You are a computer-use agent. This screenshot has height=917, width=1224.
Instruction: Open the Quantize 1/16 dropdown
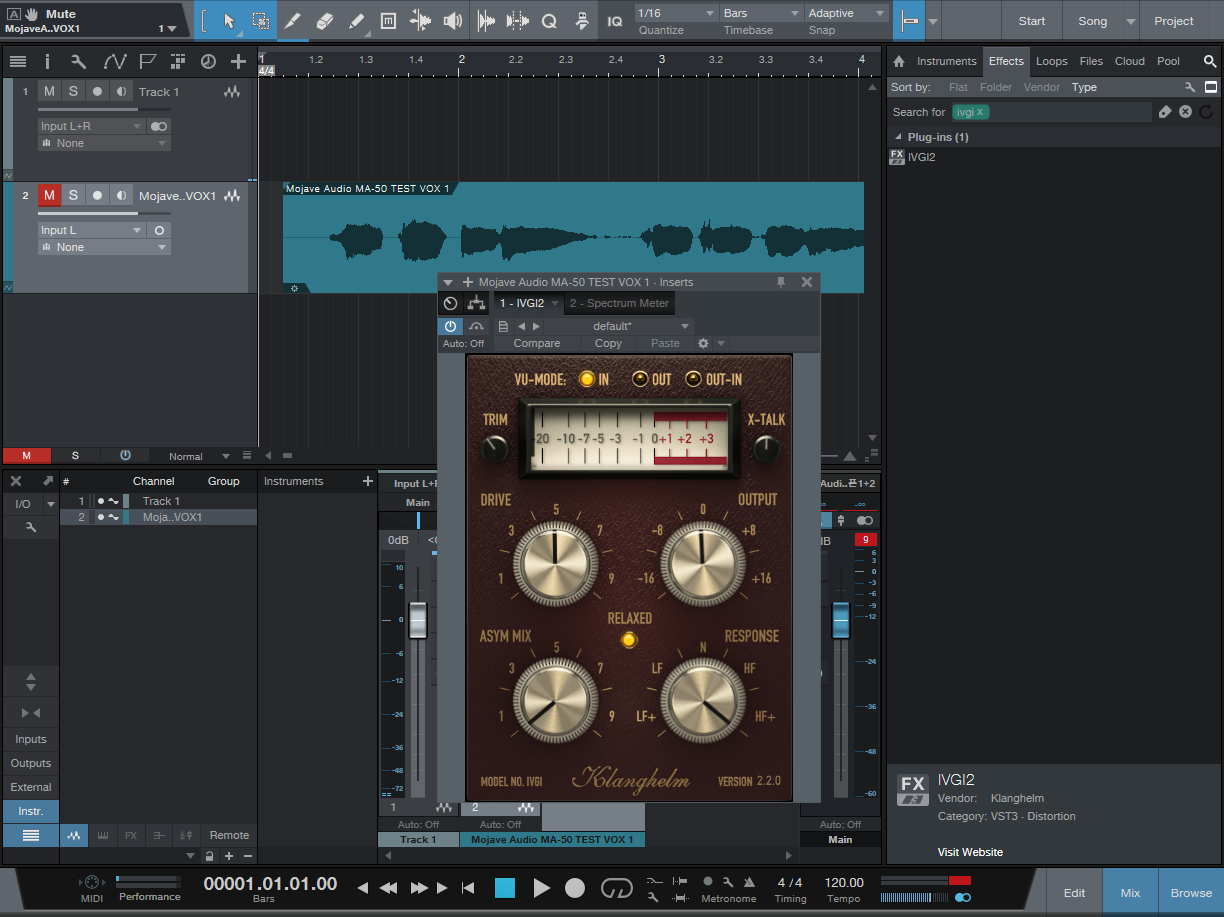pos(676,13)
